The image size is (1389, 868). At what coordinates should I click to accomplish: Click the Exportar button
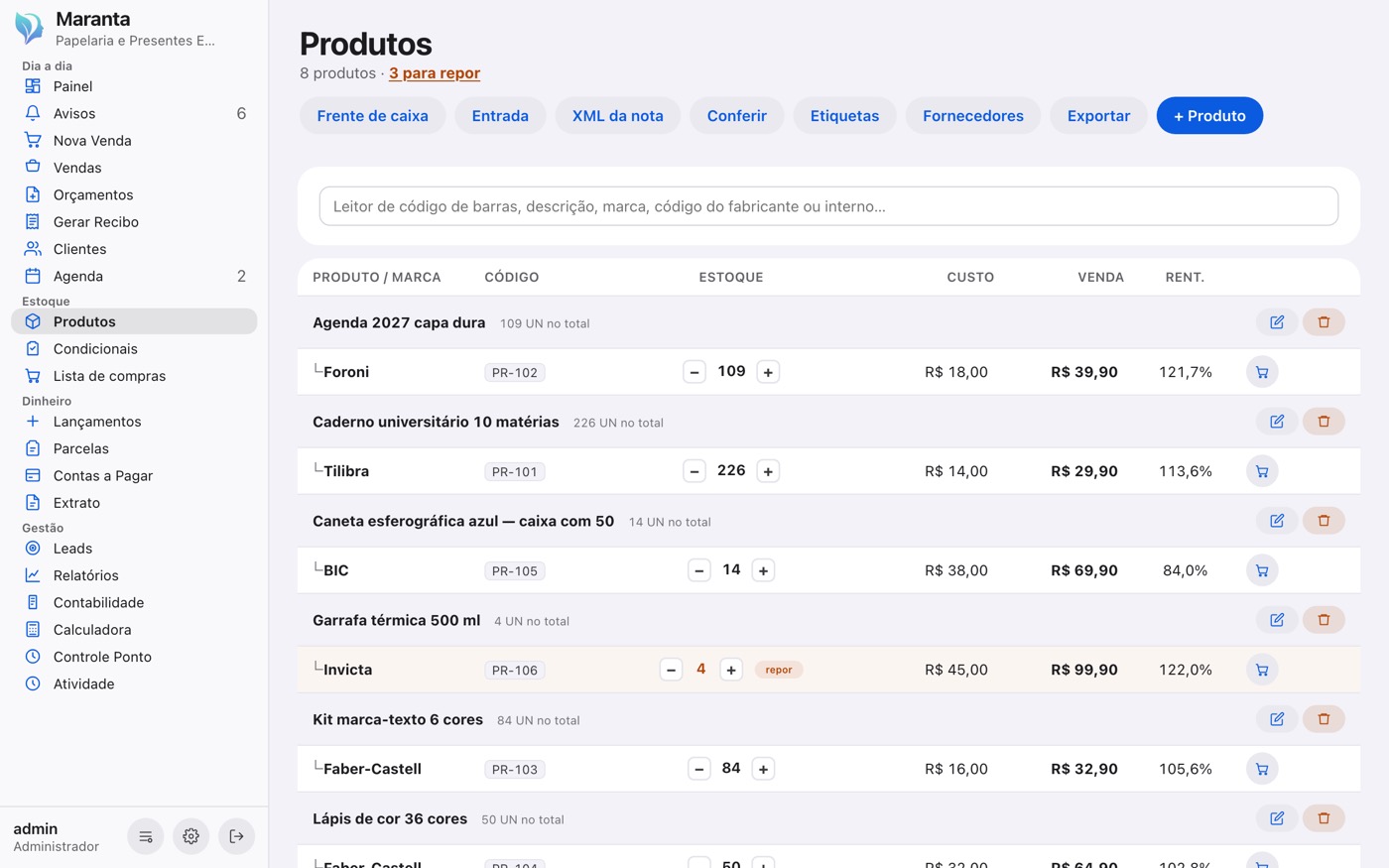1098,116
